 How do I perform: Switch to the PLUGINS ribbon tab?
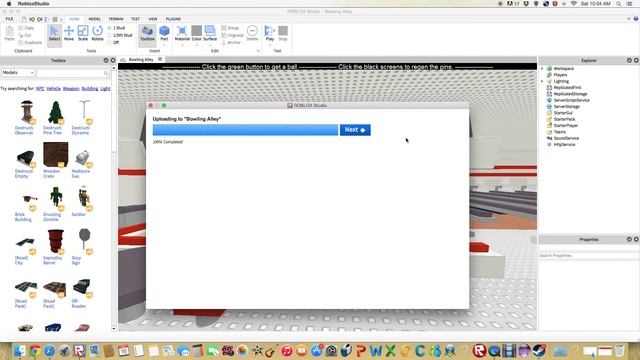click(173, 19)
